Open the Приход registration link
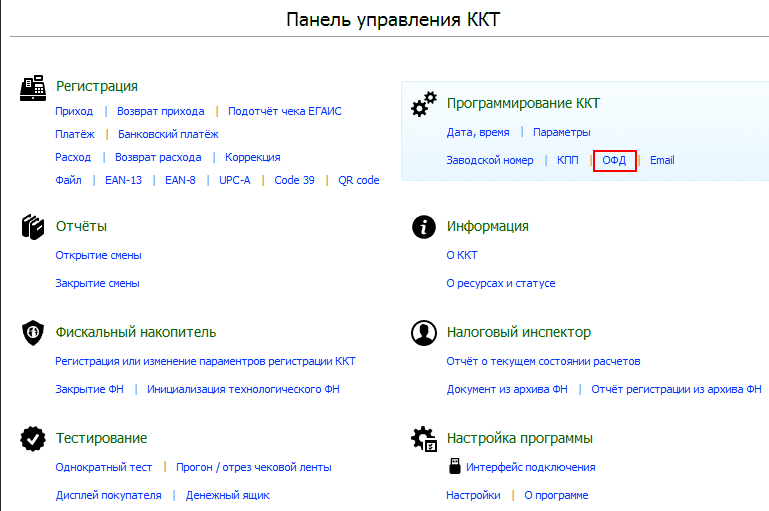769x511 pixels. coord(74,111)
